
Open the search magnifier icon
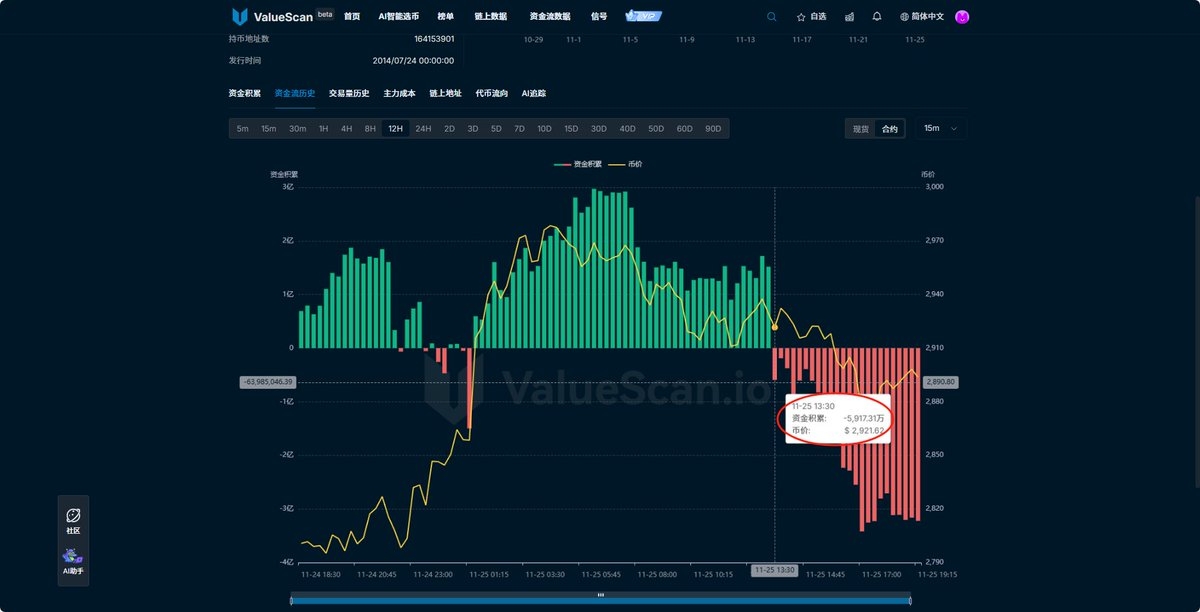tap(771, 16)
